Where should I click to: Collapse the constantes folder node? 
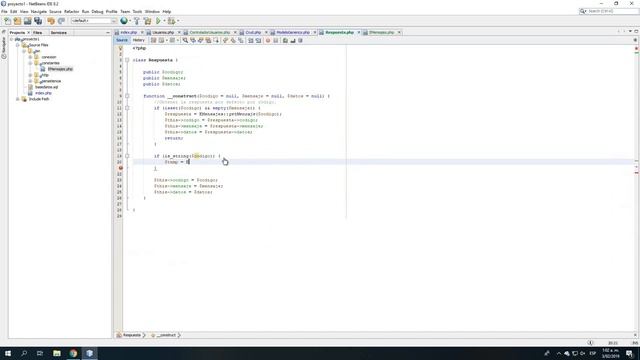[30, 63]
